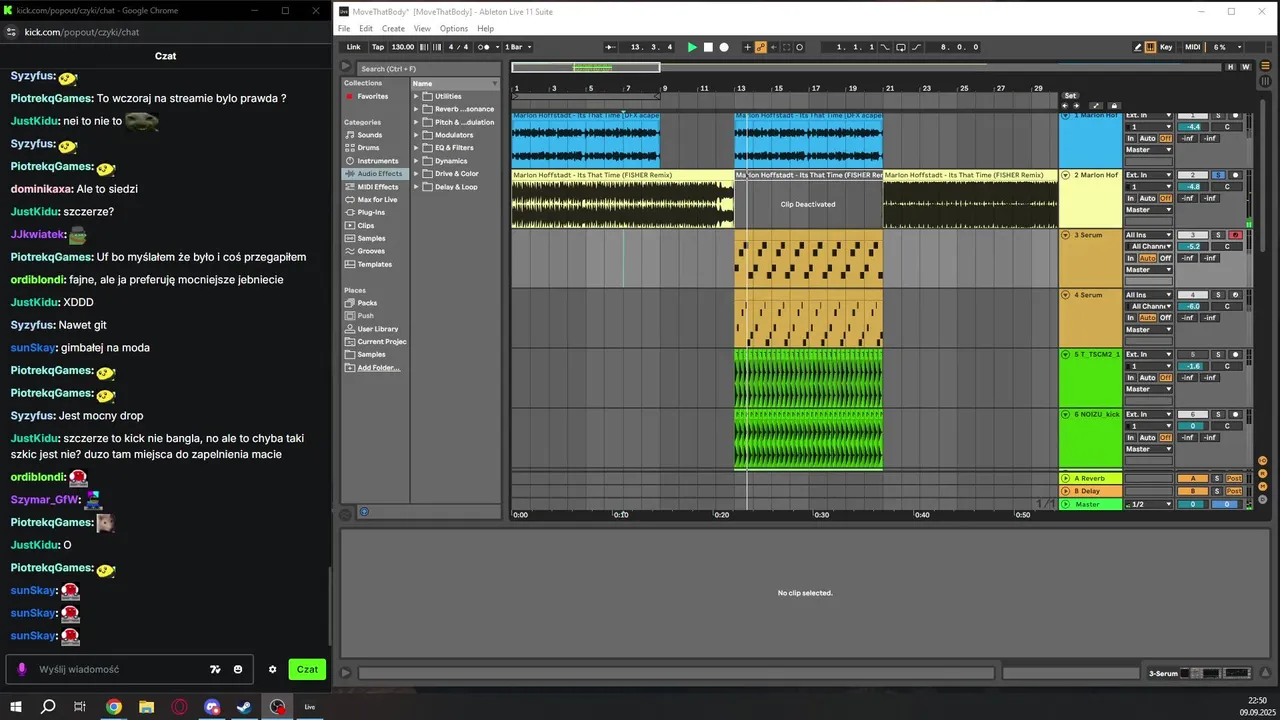Adjust track 5 volume value -1.6

pyautogui.click(x=1192, y=366)
